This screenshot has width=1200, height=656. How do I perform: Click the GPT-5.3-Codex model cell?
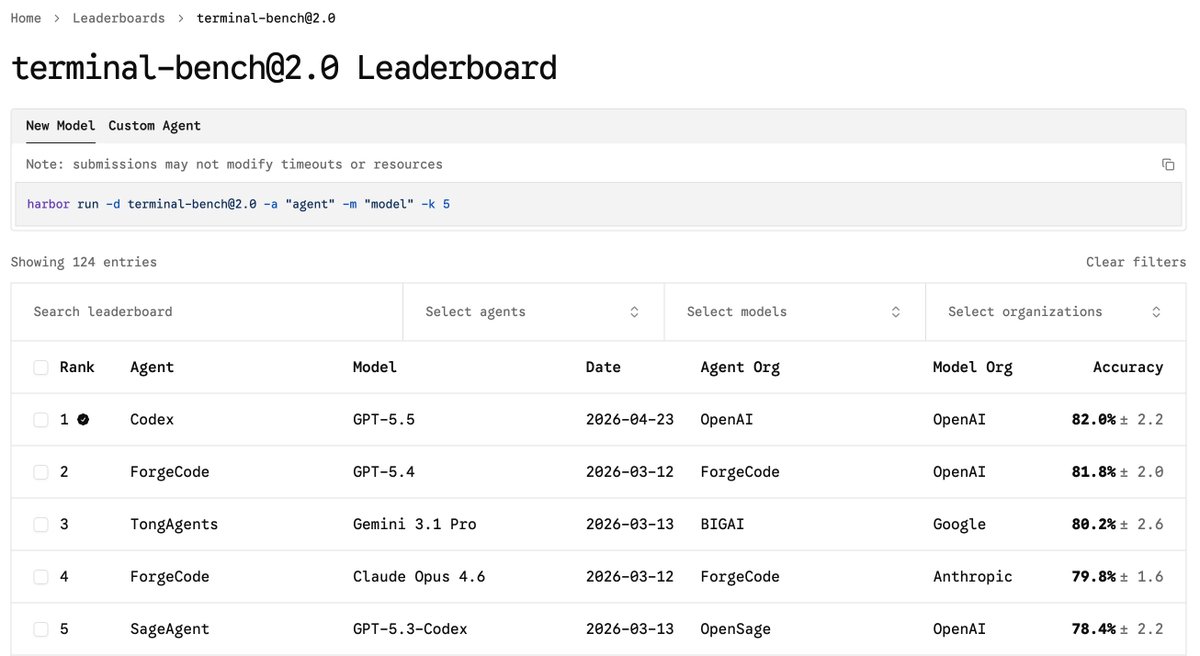pos(410,629)
